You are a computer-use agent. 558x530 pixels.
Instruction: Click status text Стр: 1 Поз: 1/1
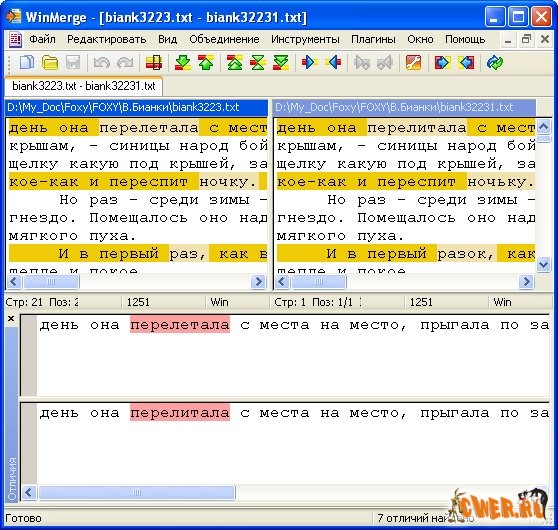coord(314,303)
